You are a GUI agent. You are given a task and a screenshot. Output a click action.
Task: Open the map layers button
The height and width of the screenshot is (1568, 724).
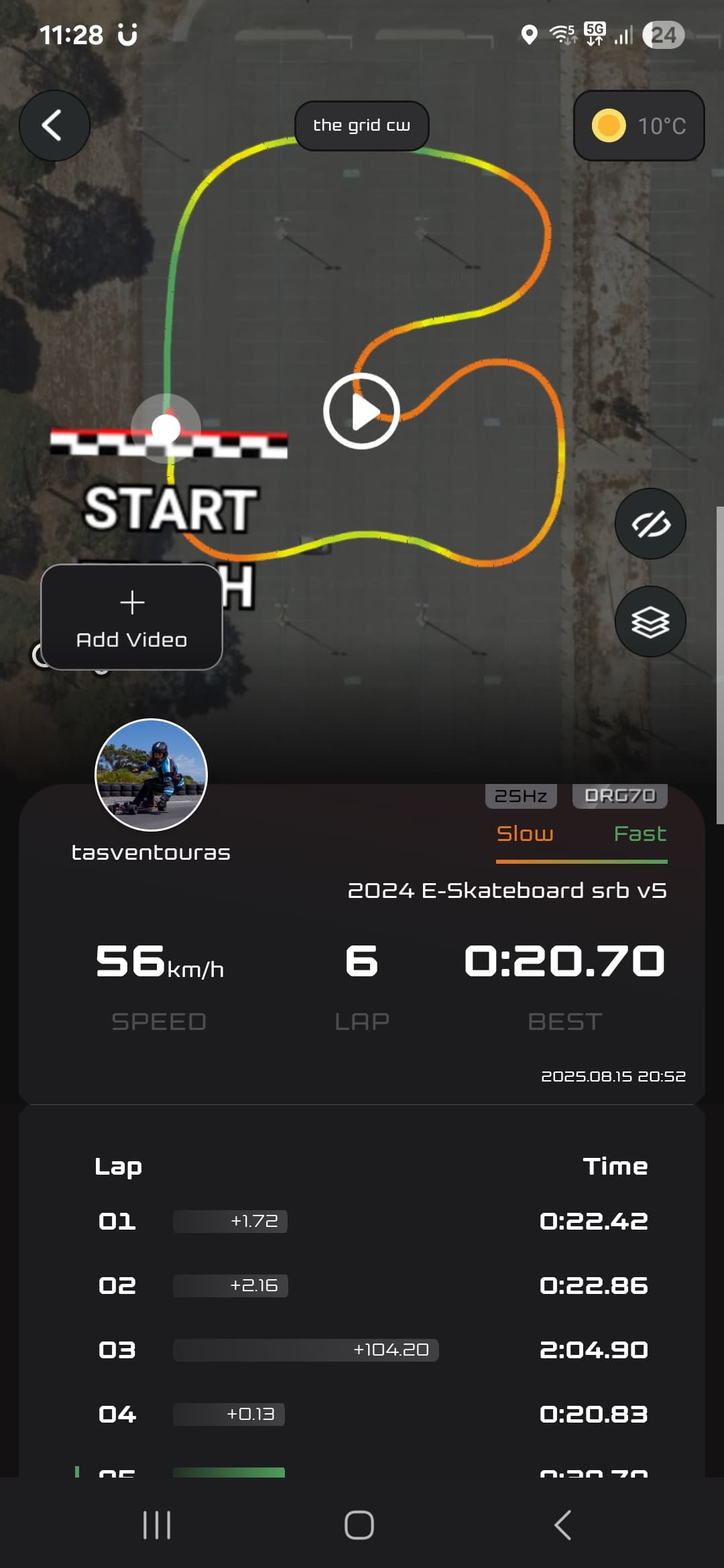coord(650,622)
